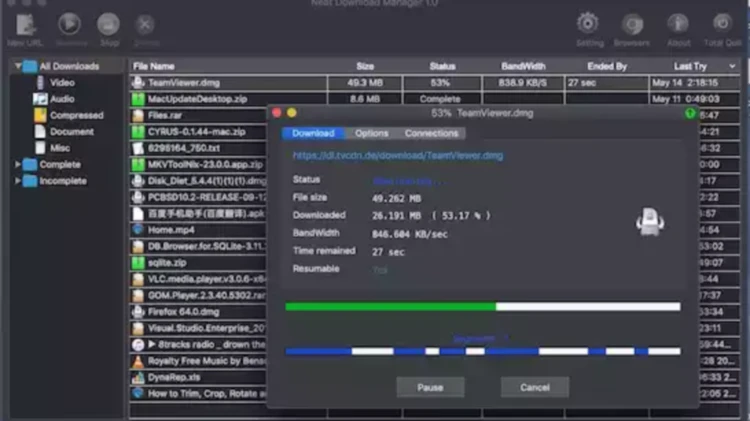Open the About info icon
The width and height of the screenshot is (750, 421).
(x=678, y=23)
